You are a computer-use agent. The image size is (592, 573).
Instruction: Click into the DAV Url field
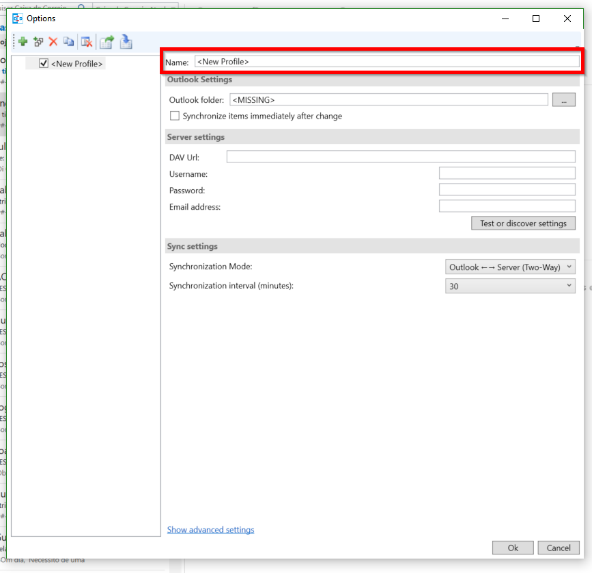(x=401, y=157)
